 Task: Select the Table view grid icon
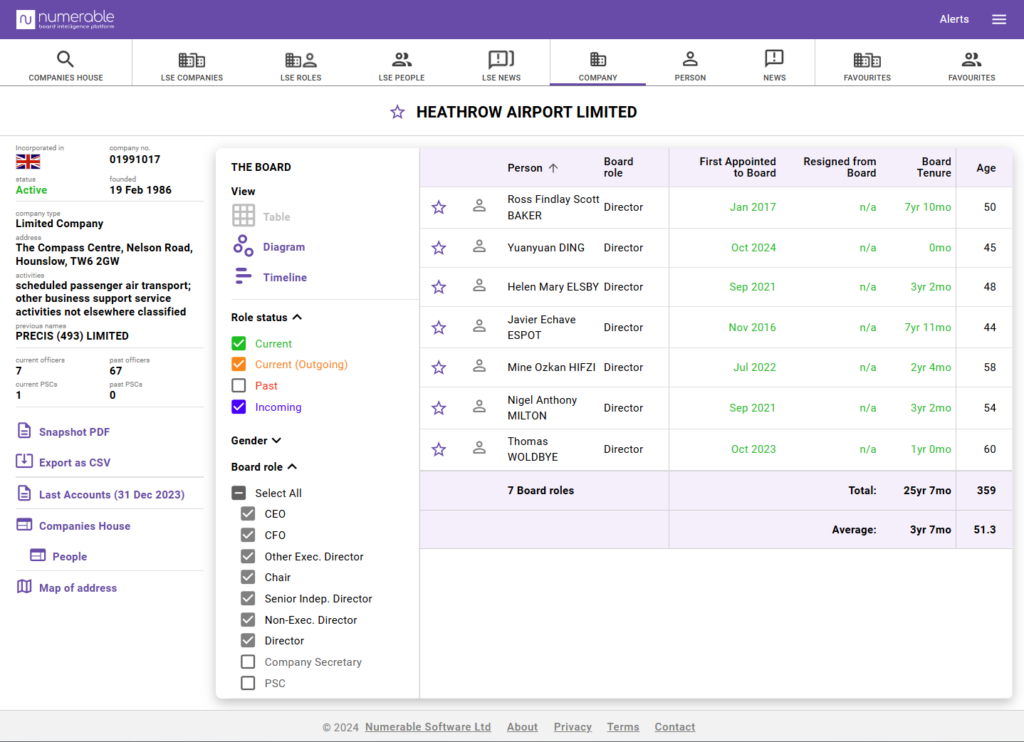tap(244, 216)
